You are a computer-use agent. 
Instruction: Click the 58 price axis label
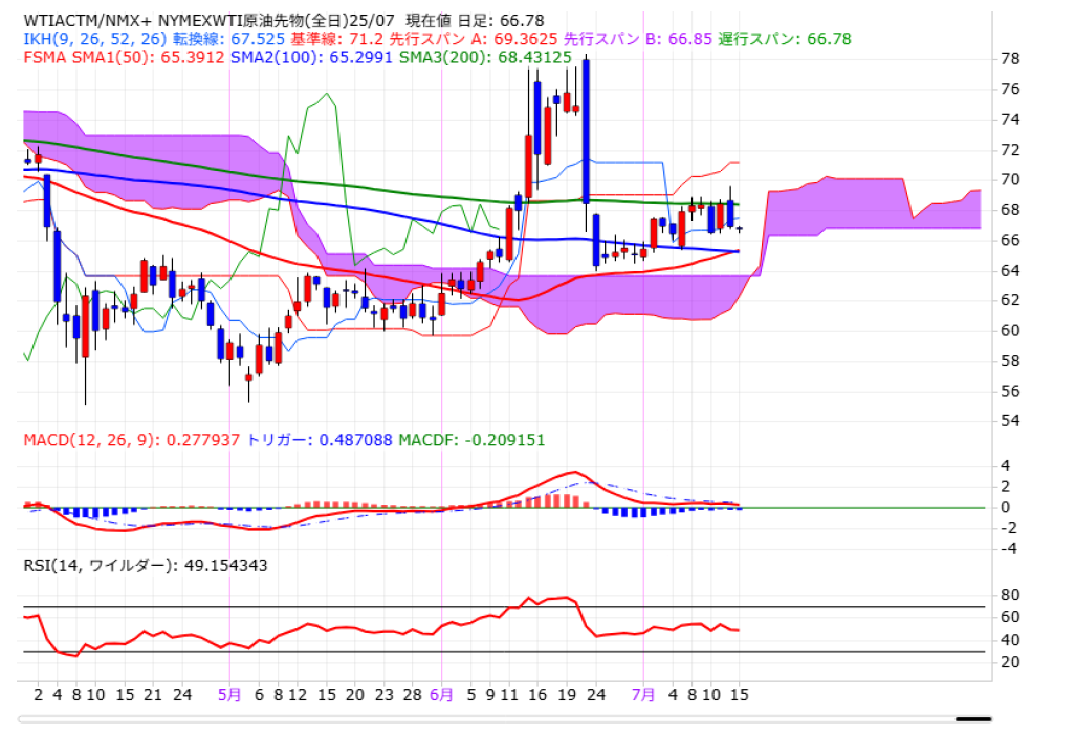[x=1010, y=360]
